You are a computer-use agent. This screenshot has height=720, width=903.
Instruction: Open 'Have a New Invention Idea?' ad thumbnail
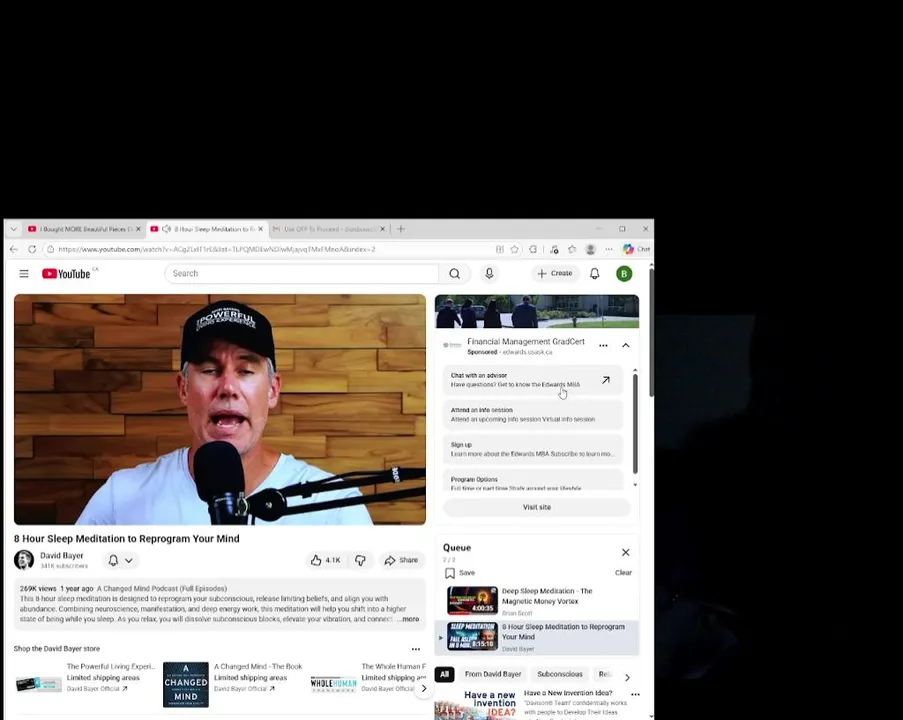pos(476,704)
